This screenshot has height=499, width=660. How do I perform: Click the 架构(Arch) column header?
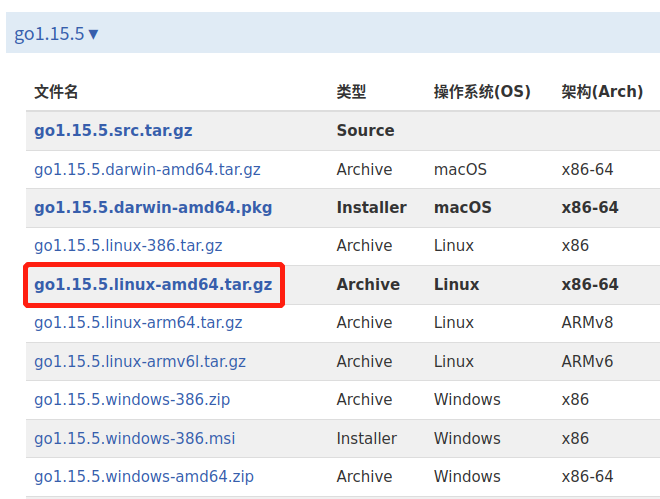click(x=602, y=92)
